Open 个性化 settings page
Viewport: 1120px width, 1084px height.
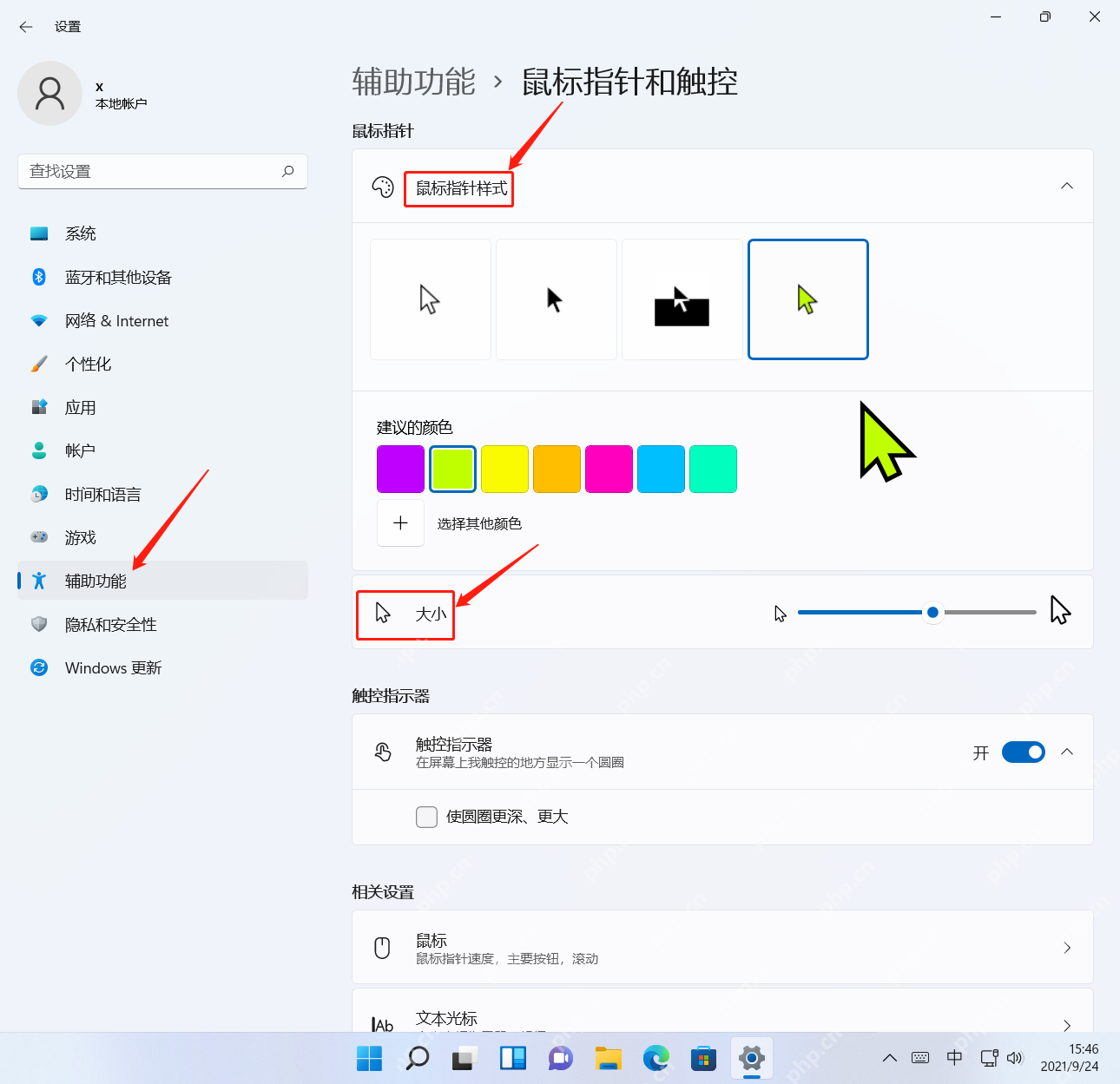point(163,364)
